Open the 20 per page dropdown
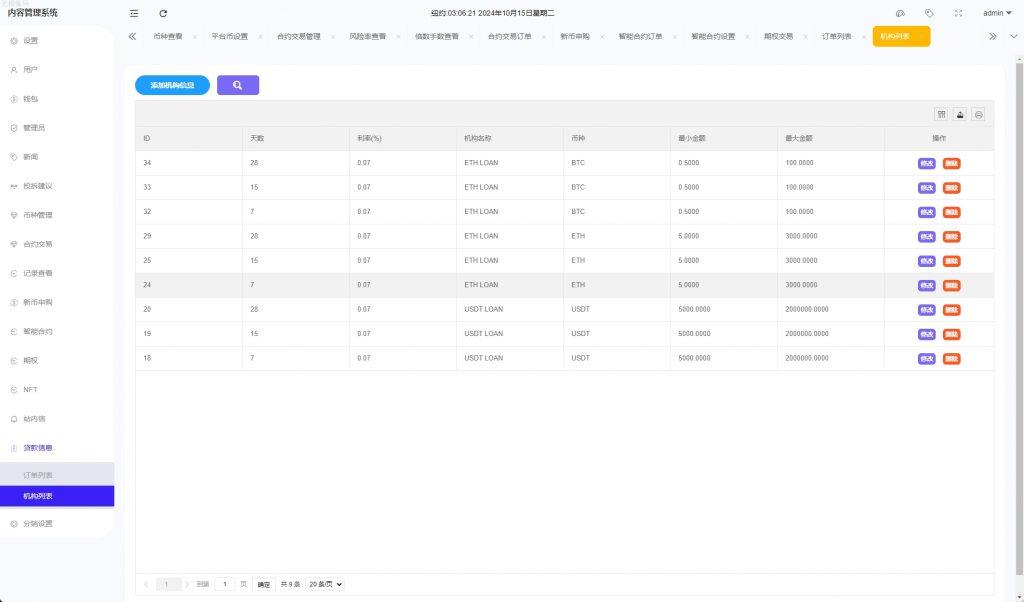 325,584
